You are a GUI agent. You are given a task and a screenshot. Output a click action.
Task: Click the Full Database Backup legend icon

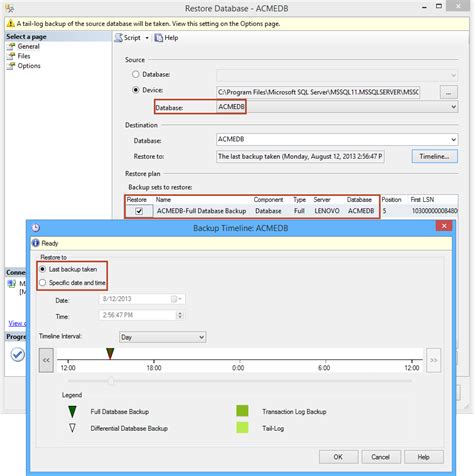click(72, 412)
